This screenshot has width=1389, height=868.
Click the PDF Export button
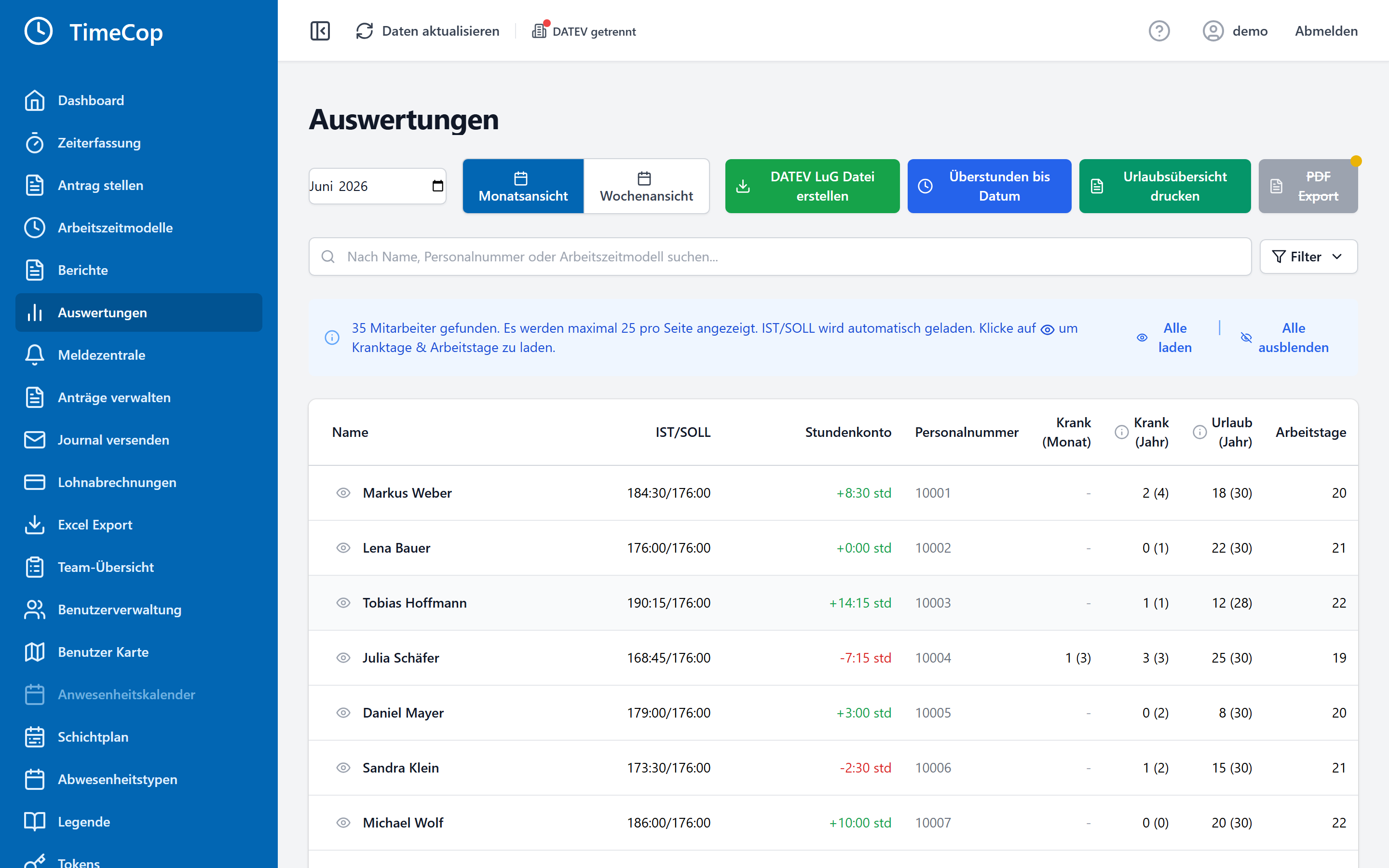coord(1308,186)
